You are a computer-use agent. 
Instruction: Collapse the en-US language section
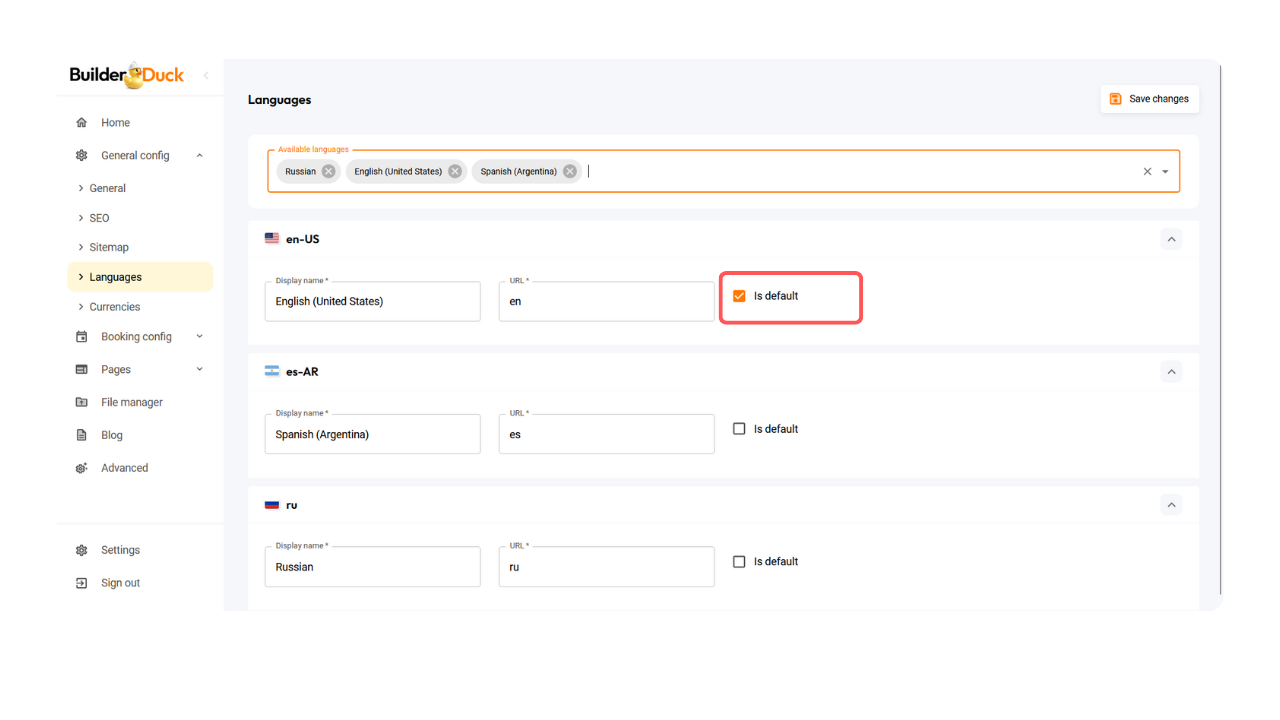pos(1171,239)
